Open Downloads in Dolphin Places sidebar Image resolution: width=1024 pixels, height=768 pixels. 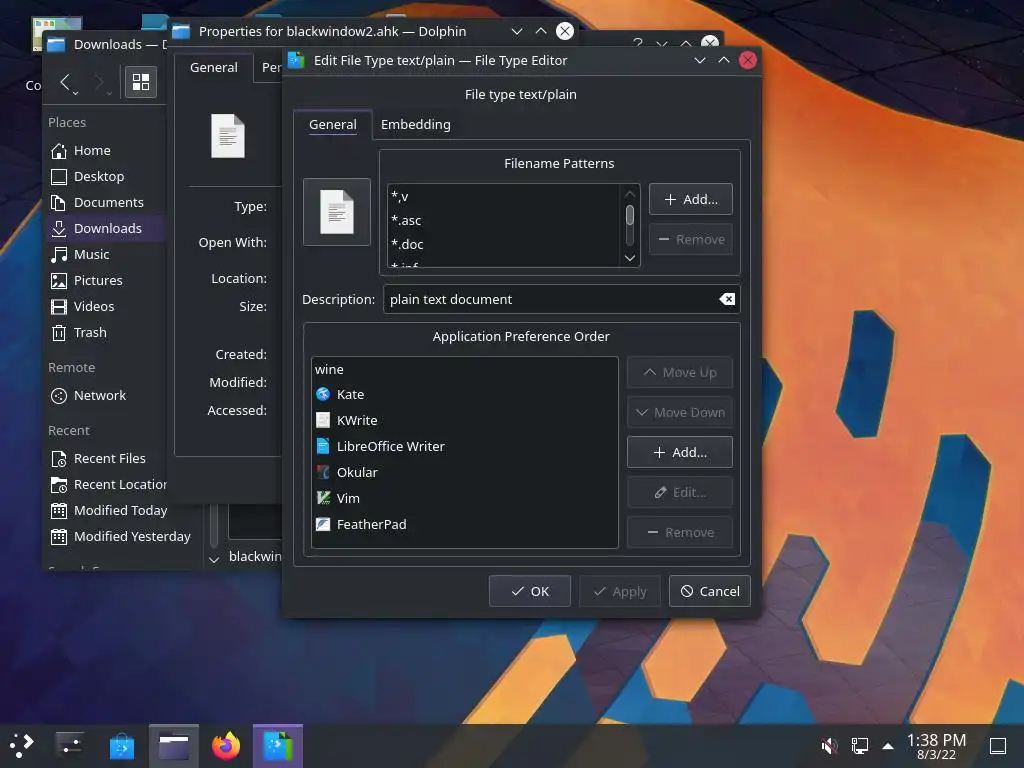pyautogui.click(x=104, y=229)
